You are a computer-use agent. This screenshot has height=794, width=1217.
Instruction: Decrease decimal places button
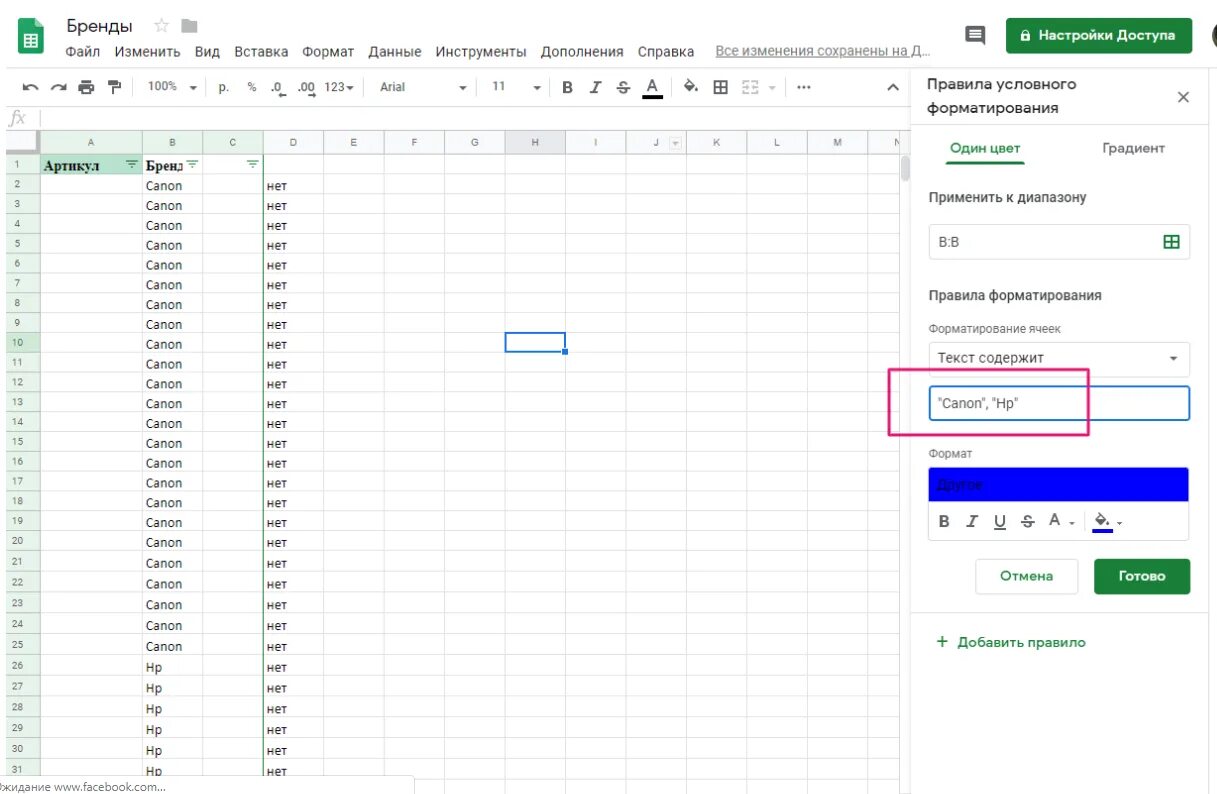(x=278, y=88)
